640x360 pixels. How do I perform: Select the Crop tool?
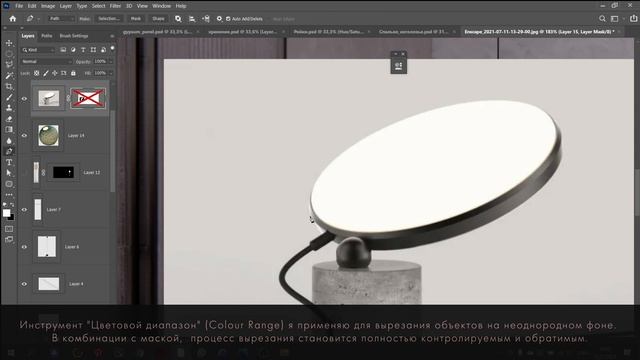9,87
